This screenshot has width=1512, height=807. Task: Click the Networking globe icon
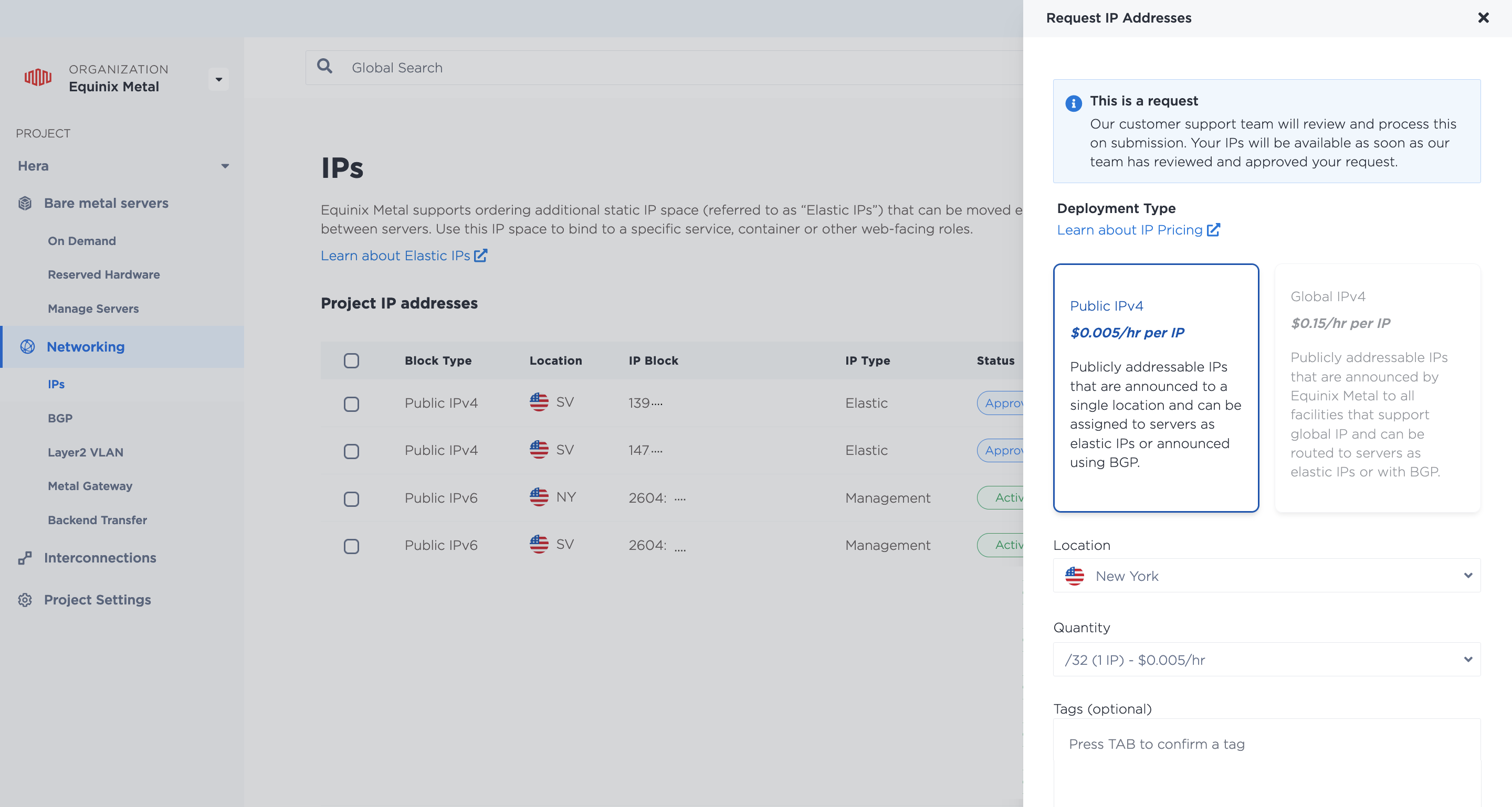pos(28,347)
